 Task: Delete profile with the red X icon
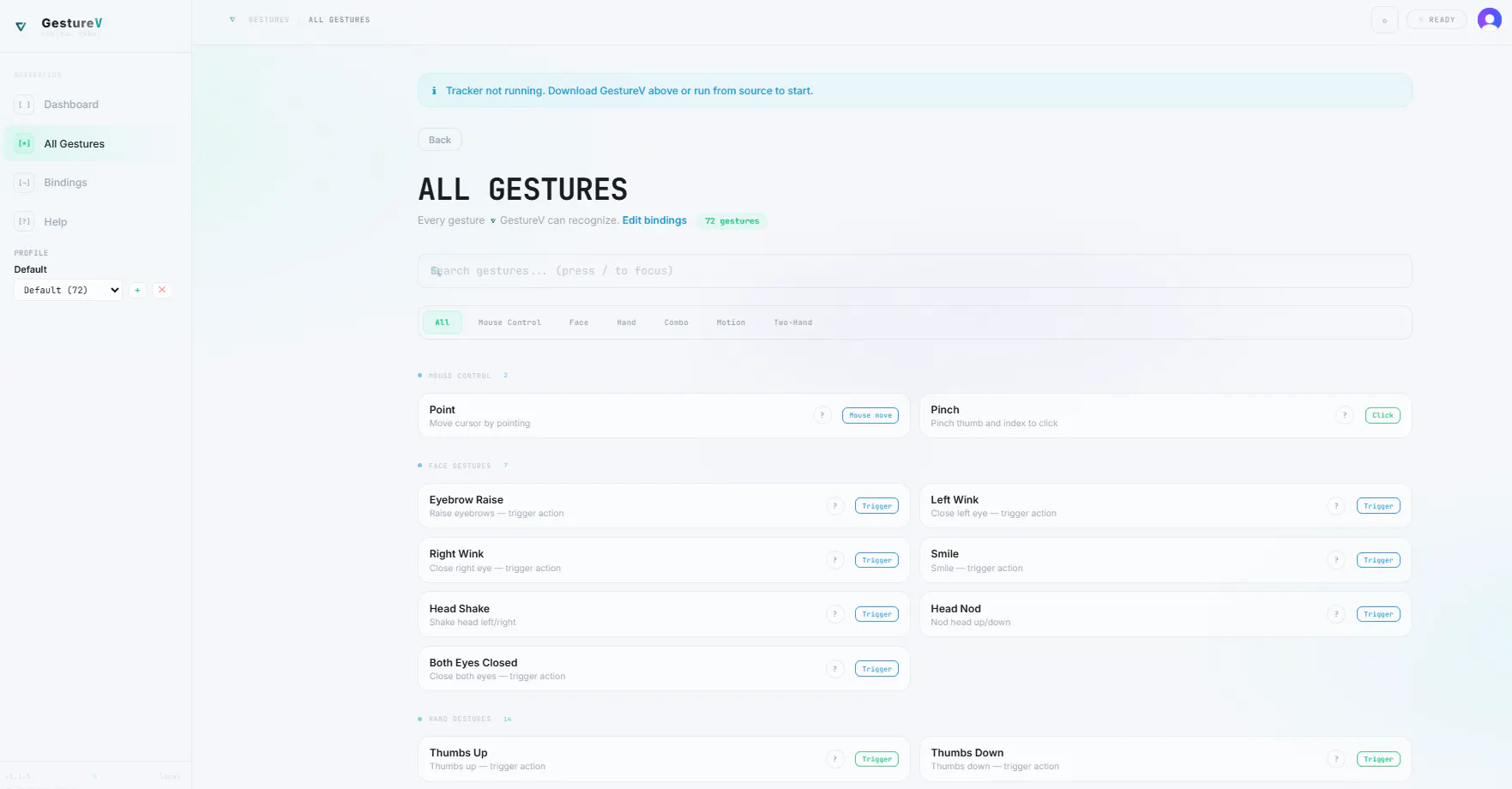pos(162,290)
